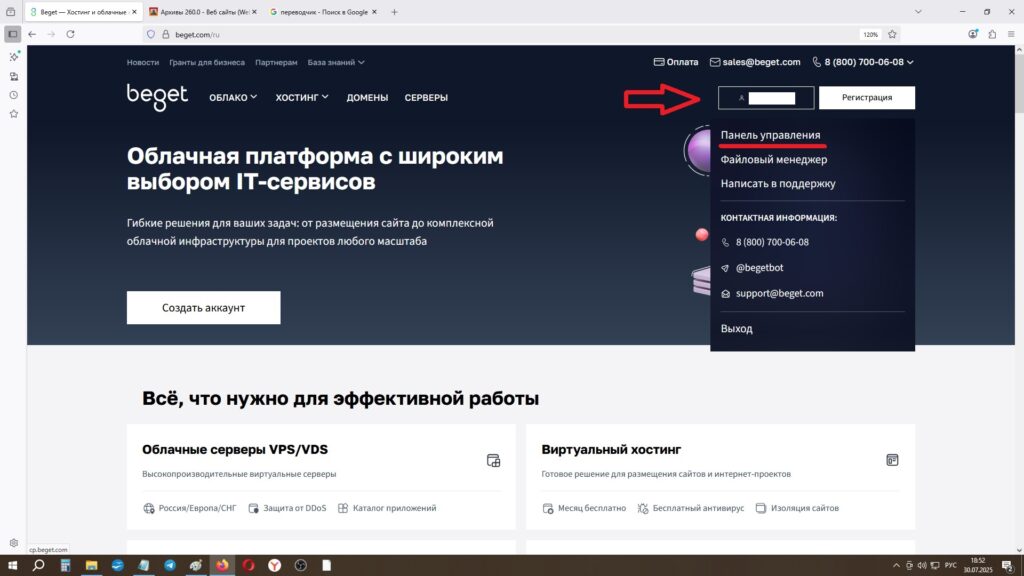Screen dimensions: 1024x576
Task: Open the Новости link
Action: [143, 62]
